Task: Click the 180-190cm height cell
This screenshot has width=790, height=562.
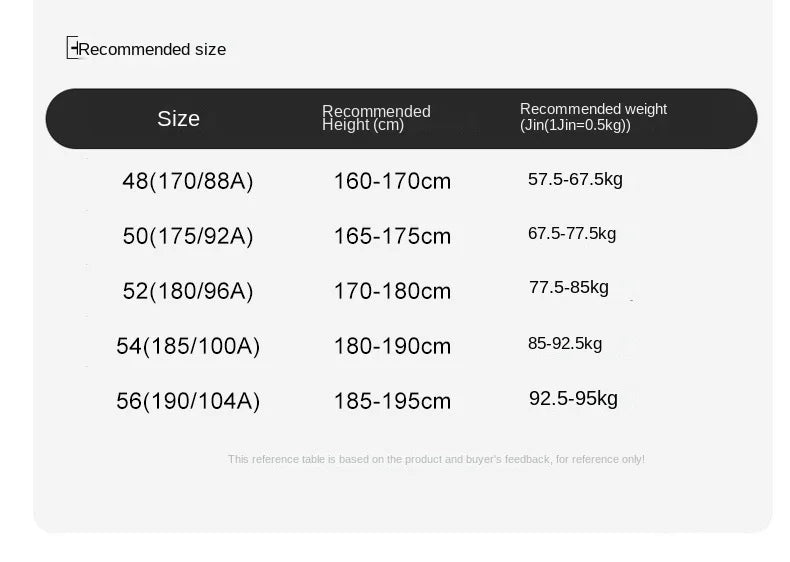Action: coord(392,346)
